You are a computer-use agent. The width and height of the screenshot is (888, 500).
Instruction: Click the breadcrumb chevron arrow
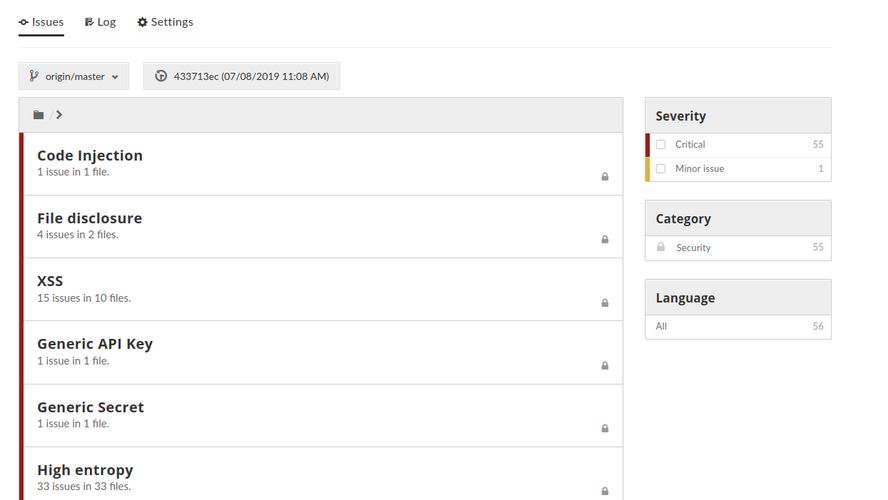[x=59, y=115]
